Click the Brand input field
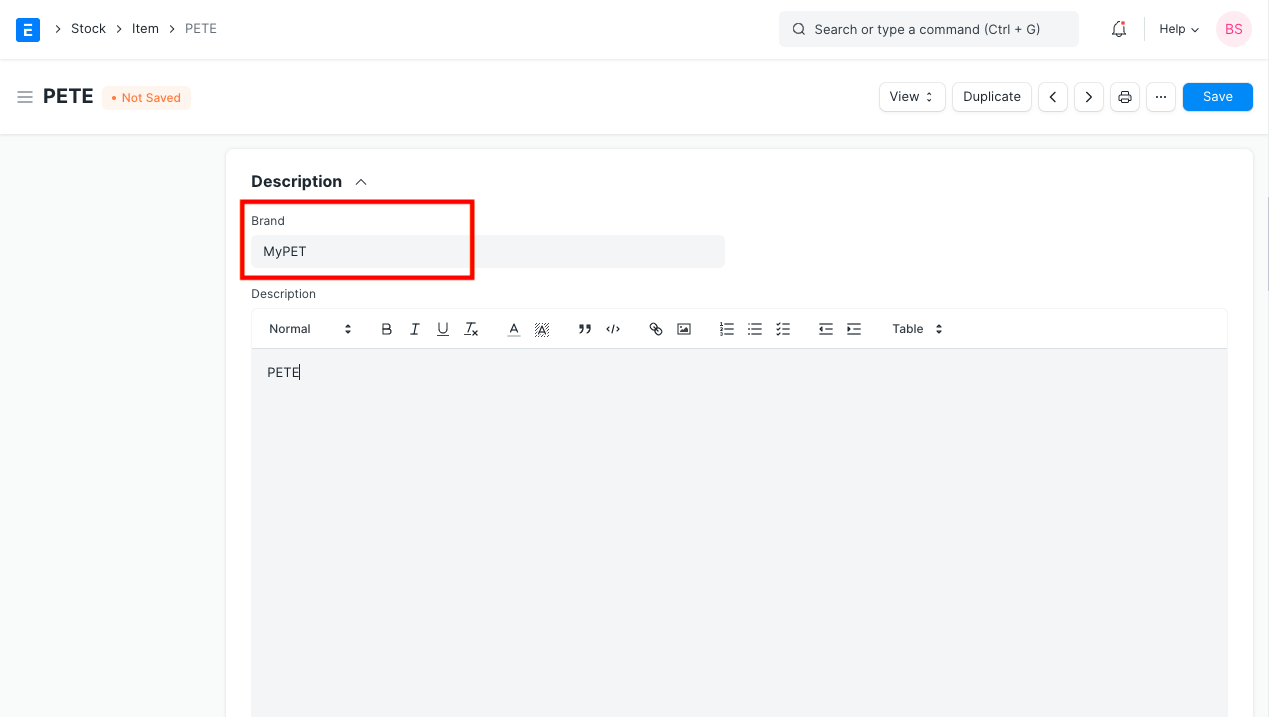1269x717 pixels. pos(487,252)
